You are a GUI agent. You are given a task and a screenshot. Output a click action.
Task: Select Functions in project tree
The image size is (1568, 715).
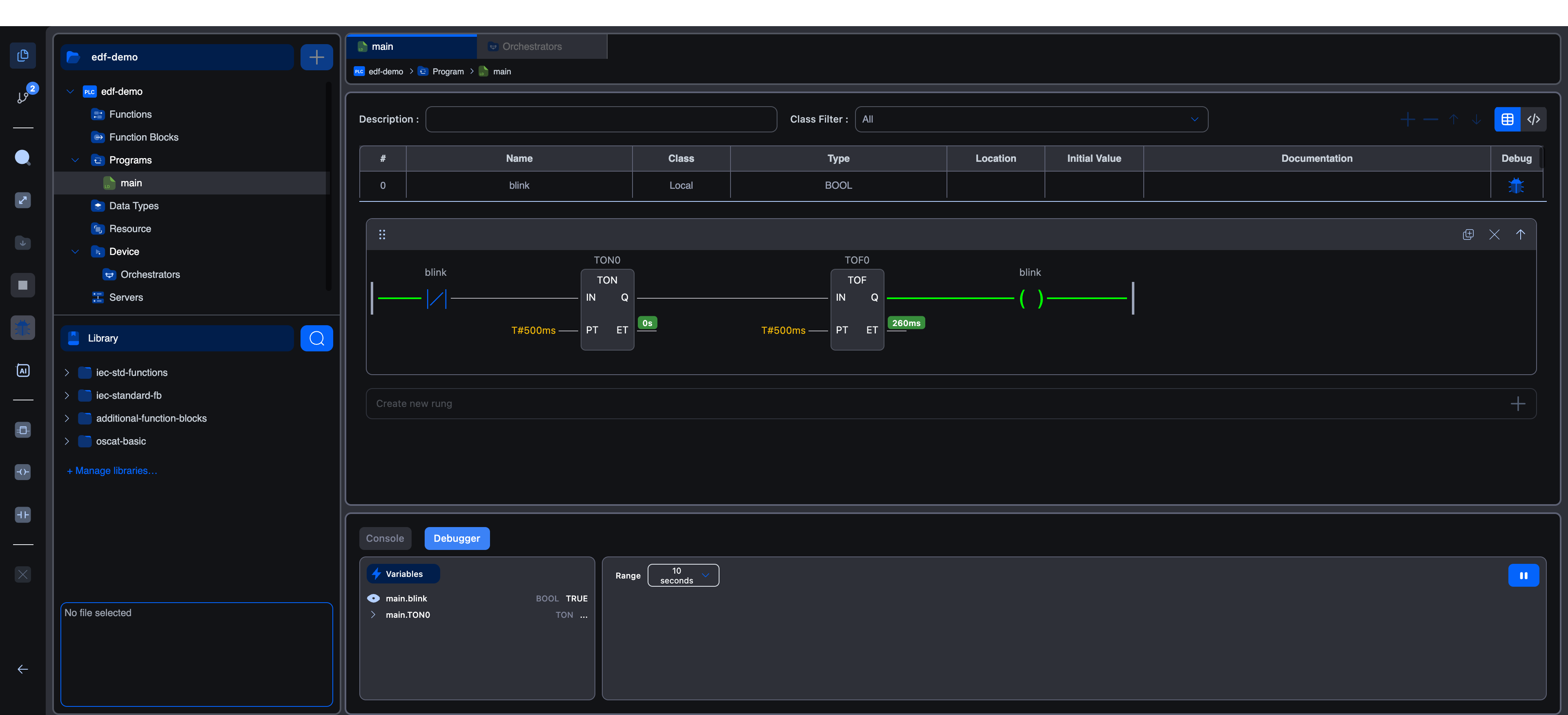(x=130, y=114)
